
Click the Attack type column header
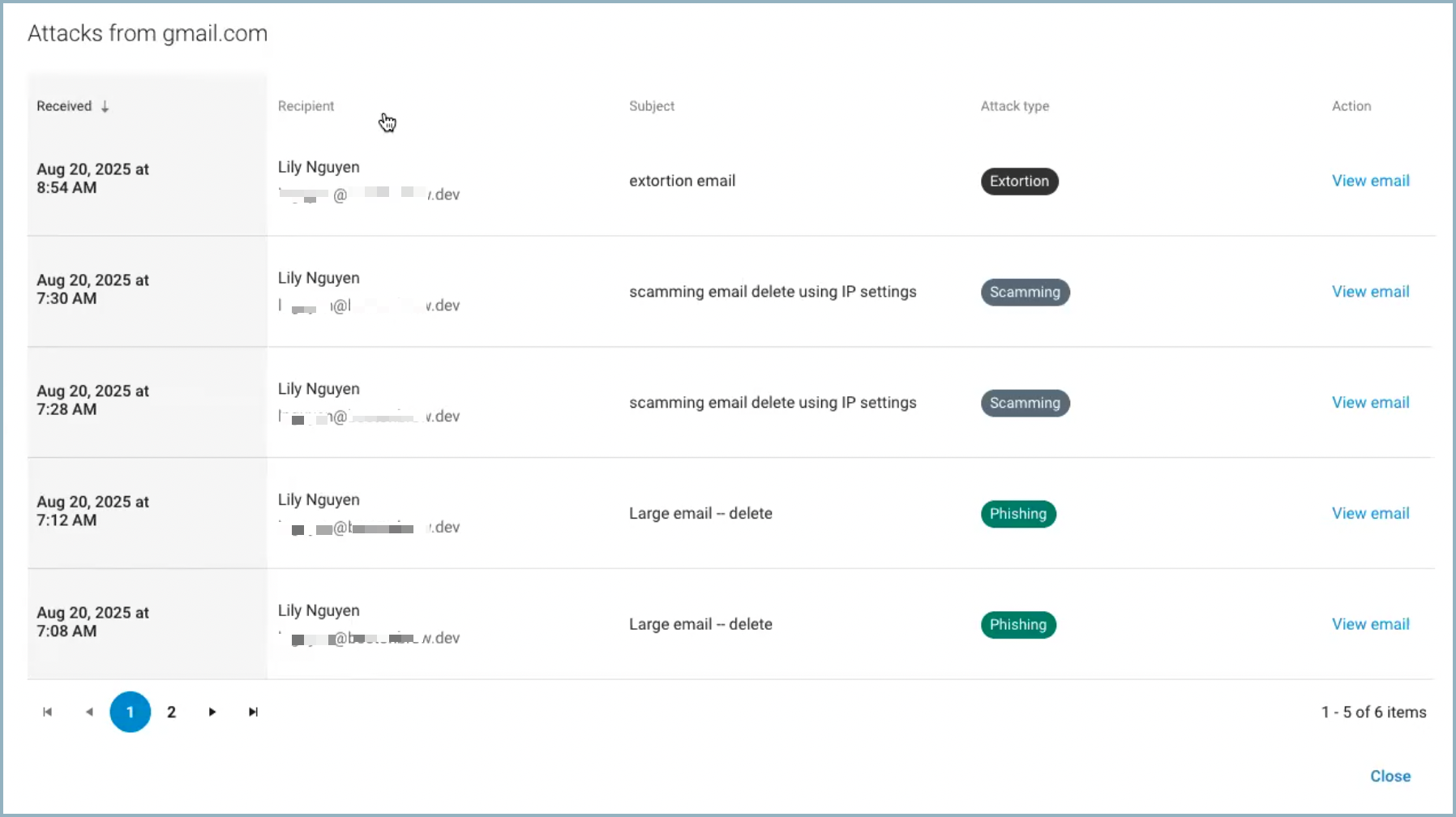1014,106
